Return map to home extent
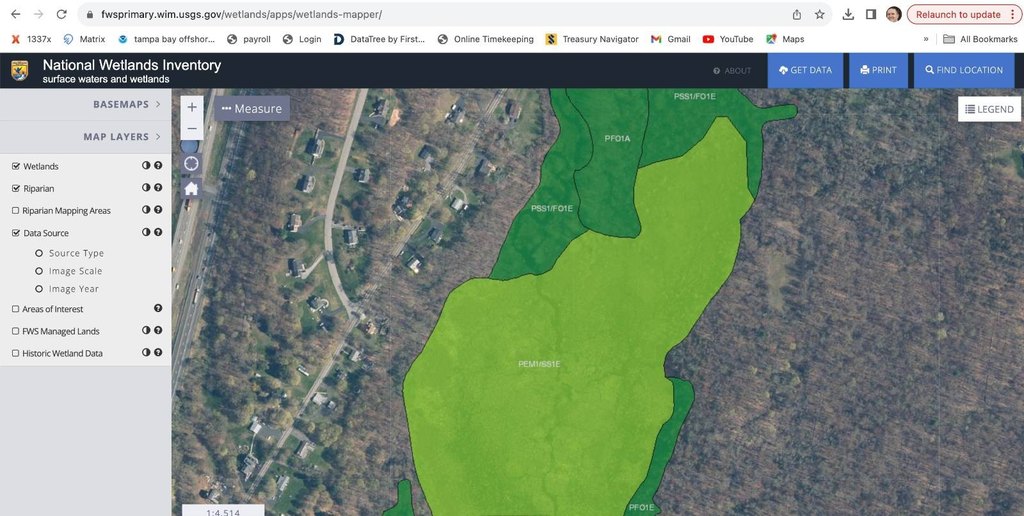This screenshot has height=516, width=1024. pyautogui.click(x=191, y=188)
